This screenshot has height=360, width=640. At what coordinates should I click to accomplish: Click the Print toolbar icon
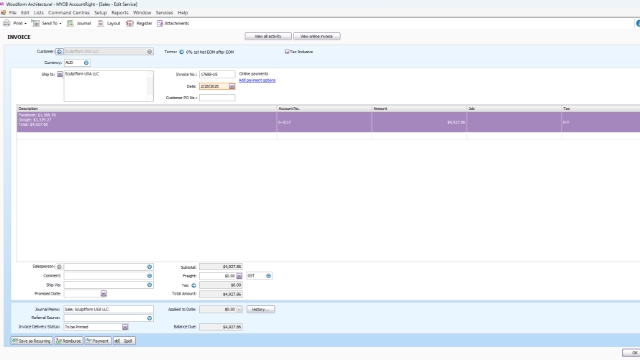[7, 23]
